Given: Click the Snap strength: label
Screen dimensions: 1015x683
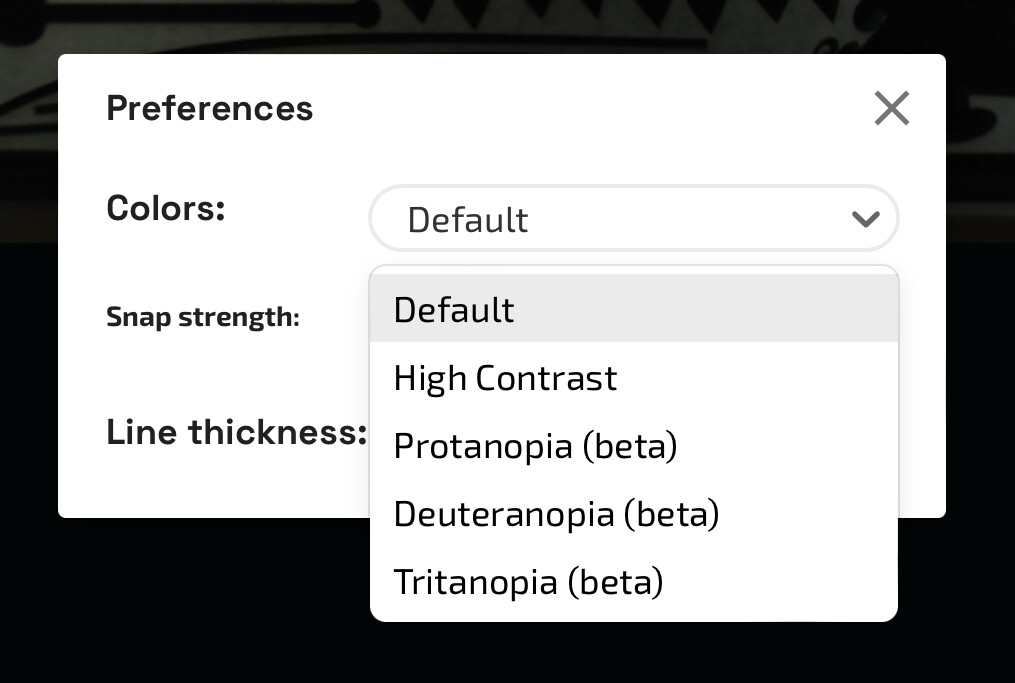Looking at the screenshot, I should click(203, 317).
